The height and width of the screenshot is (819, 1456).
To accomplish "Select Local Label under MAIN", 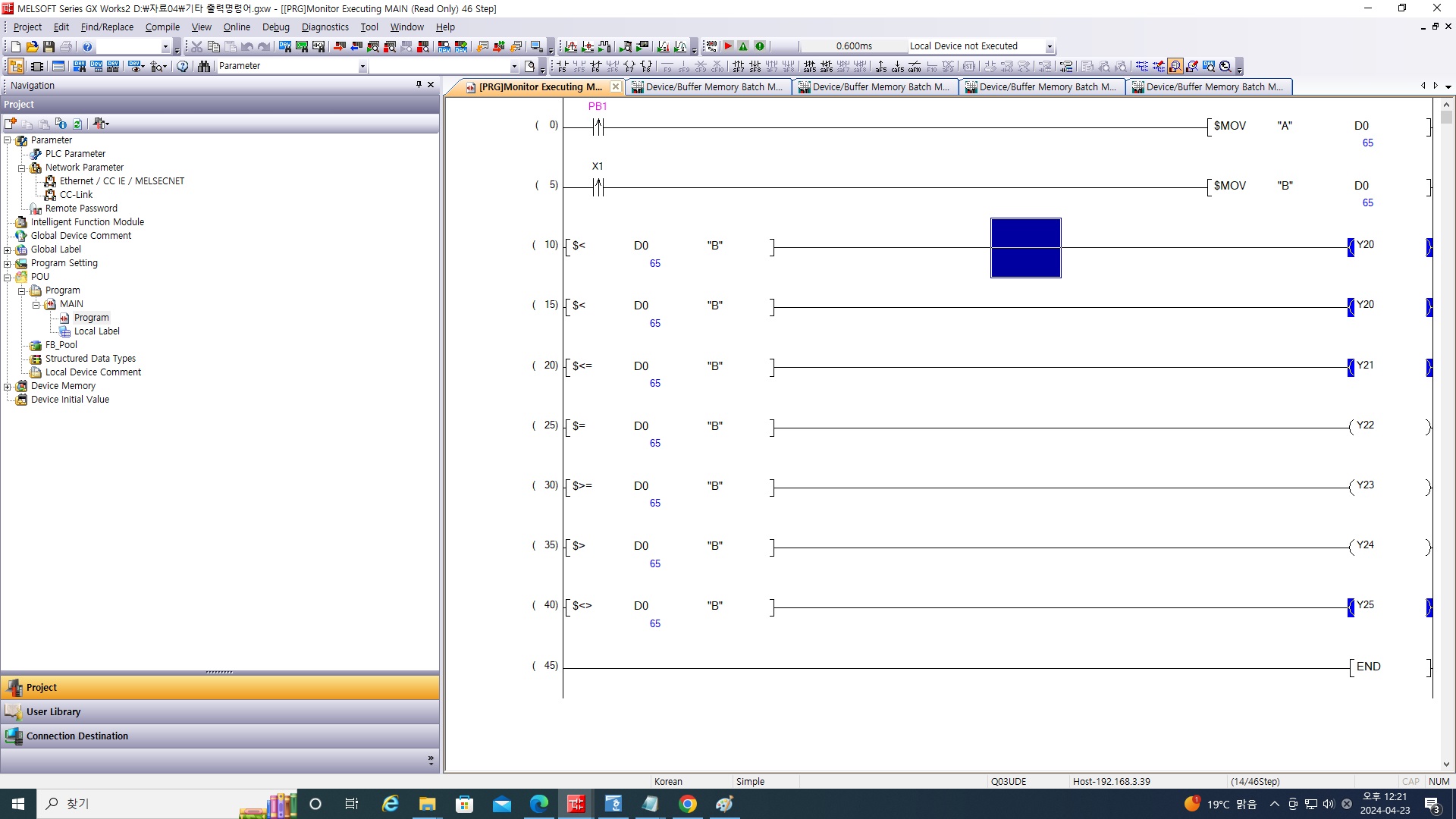I will tap(96, 331).
